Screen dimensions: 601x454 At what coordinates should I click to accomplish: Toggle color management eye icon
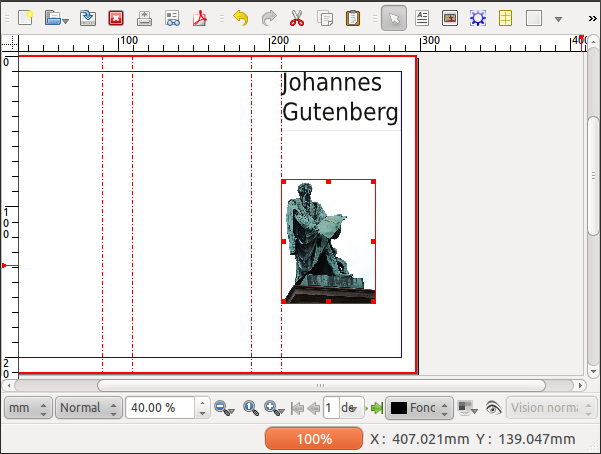point(492,408)
